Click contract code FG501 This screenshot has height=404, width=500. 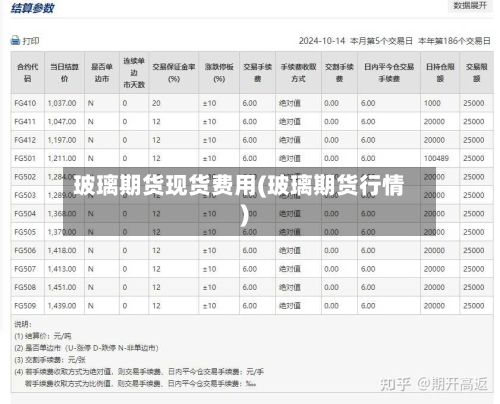(25, 158)
